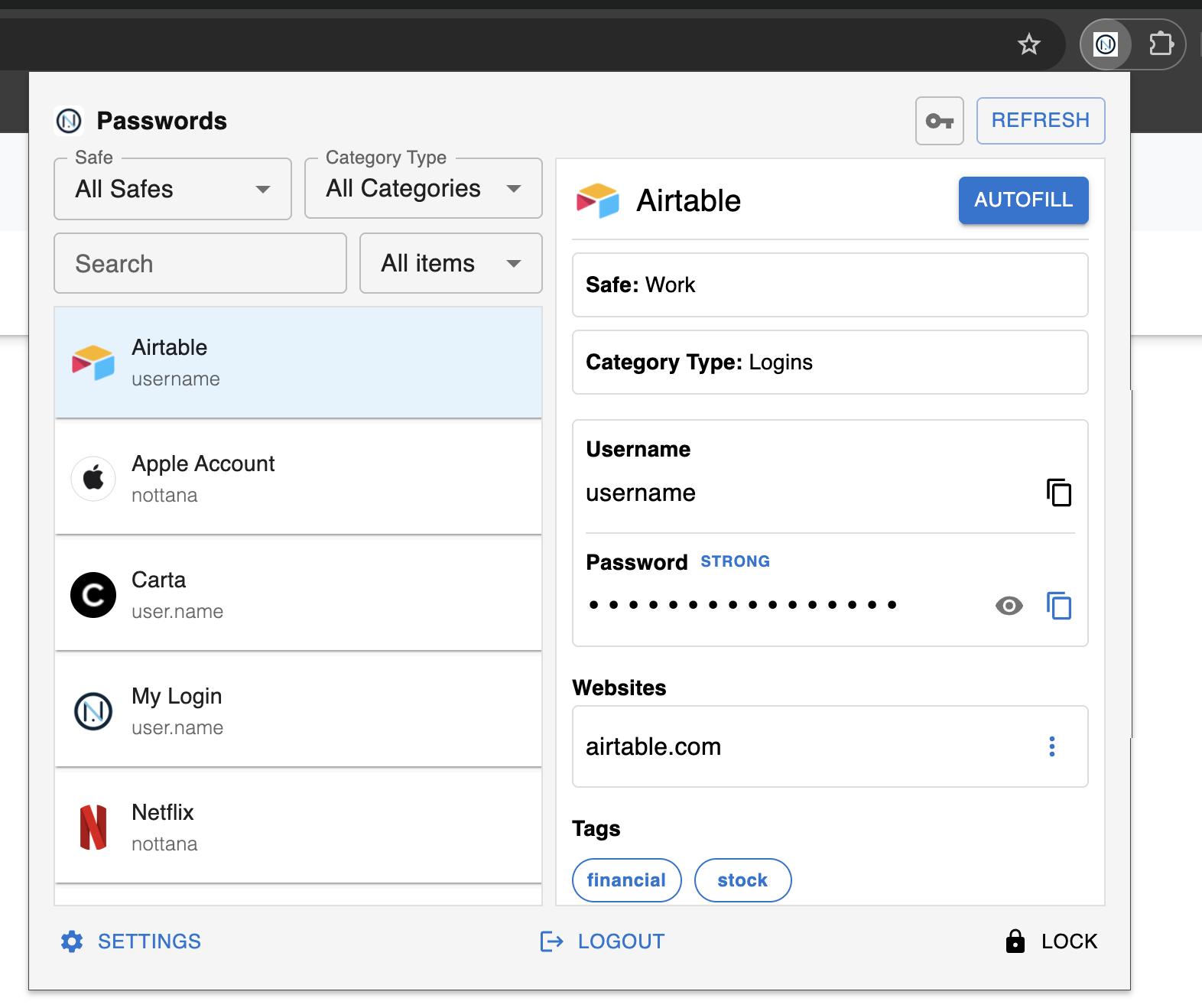Click the airtable.com website entry
The width and height of the screenshot is (1202, 1008).
(x=830, y=746)
